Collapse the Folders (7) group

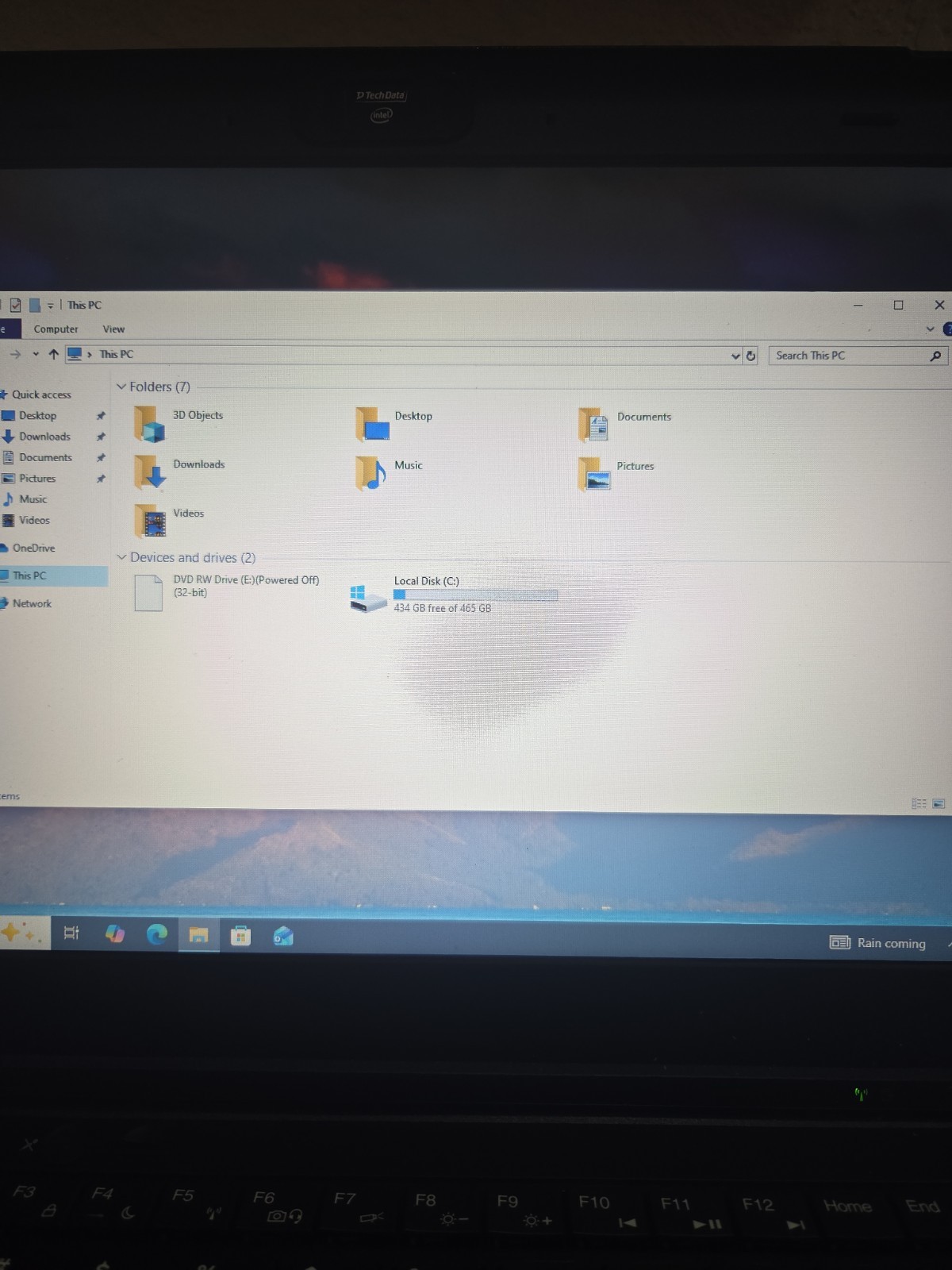121,387
